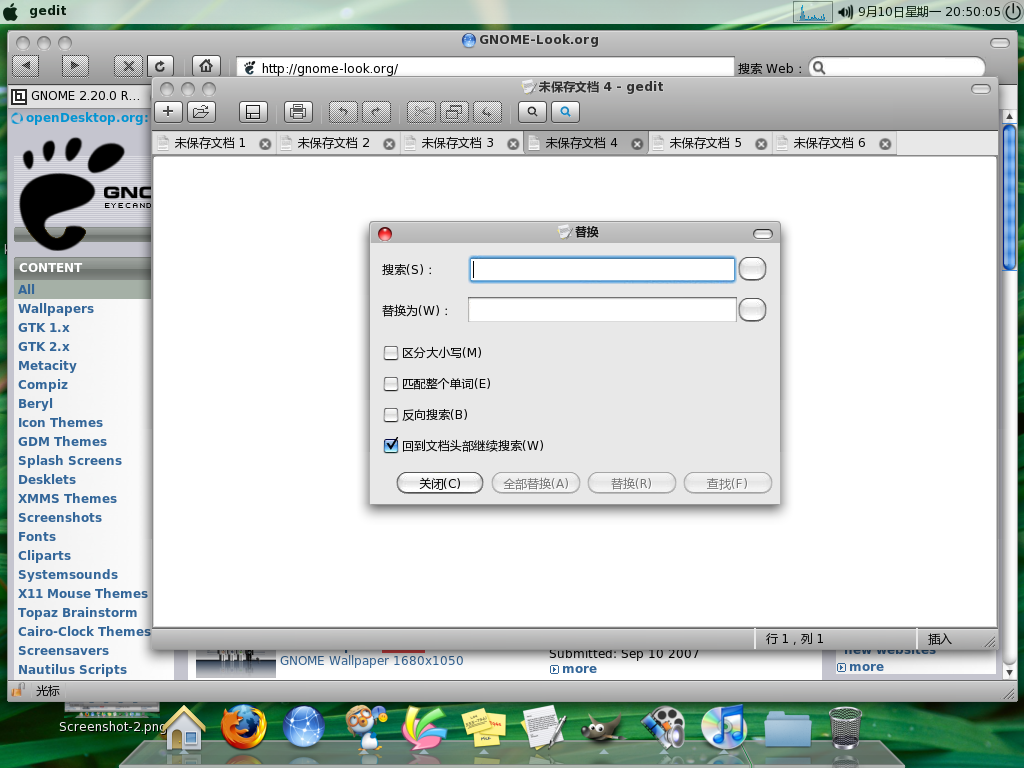Screen dimensions: 1024x768
Task: Open the Trash in the dock
Action: [846, 728]
